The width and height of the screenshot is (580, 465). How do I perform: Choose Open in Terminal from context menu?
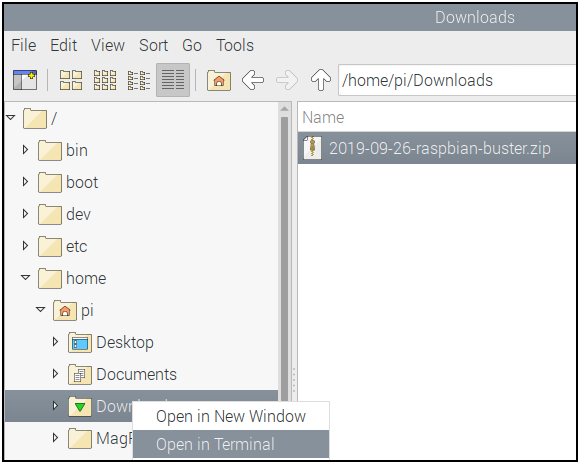(x=231, y=444)
